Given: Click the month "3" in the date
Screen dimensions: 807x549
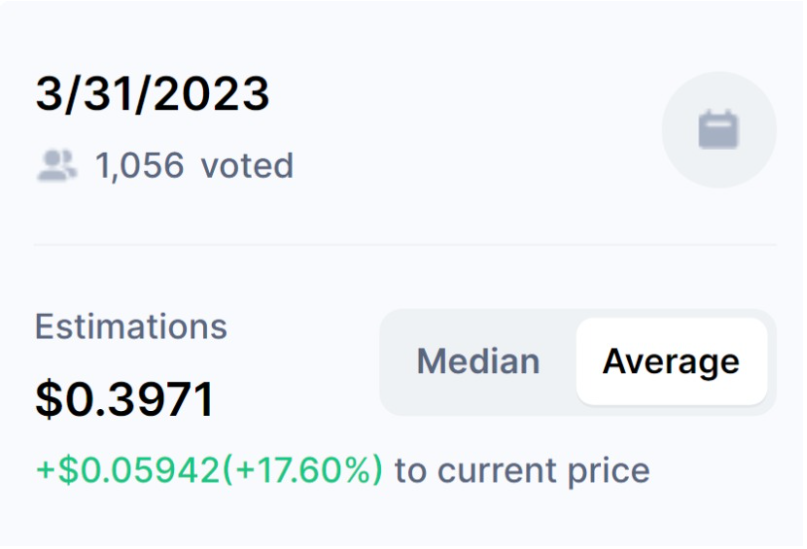Looking at the screenshot, I should 48,95.
